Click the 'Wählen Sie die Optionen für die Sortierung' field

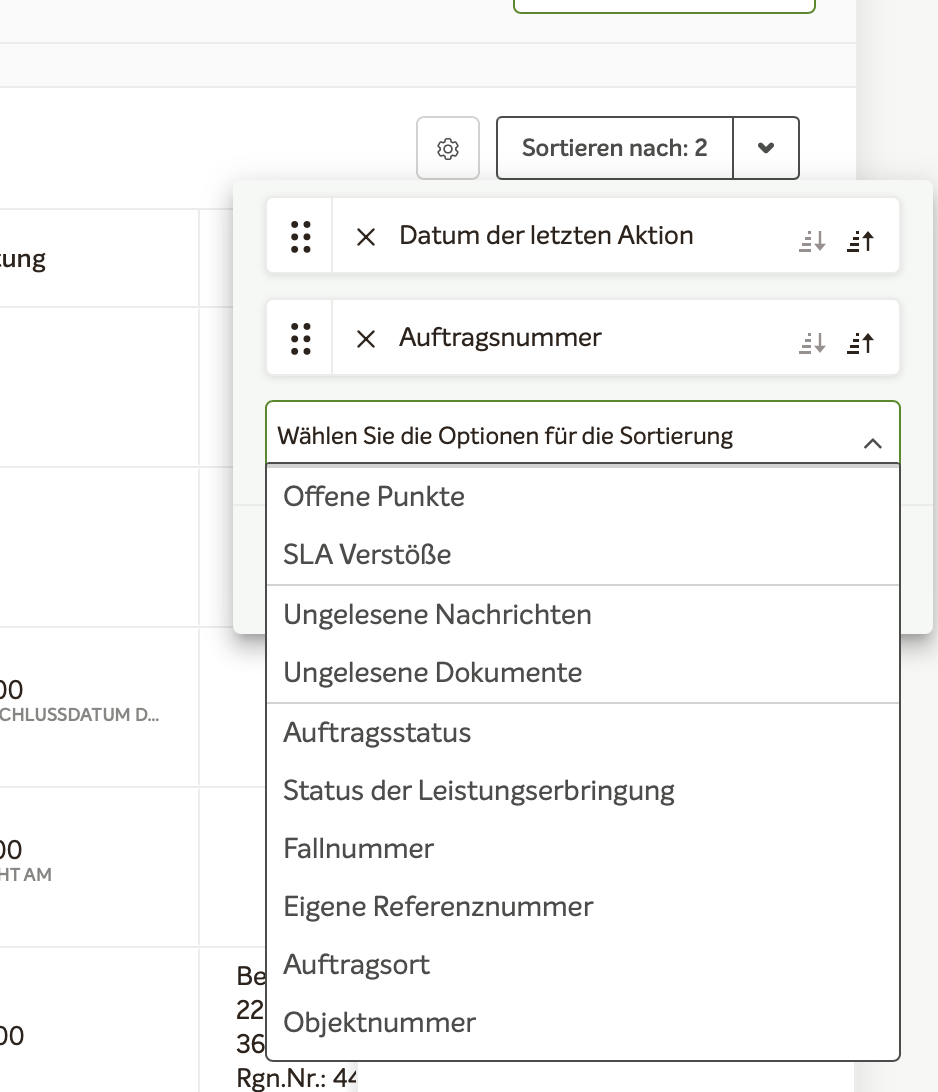[x=583, y=433]
